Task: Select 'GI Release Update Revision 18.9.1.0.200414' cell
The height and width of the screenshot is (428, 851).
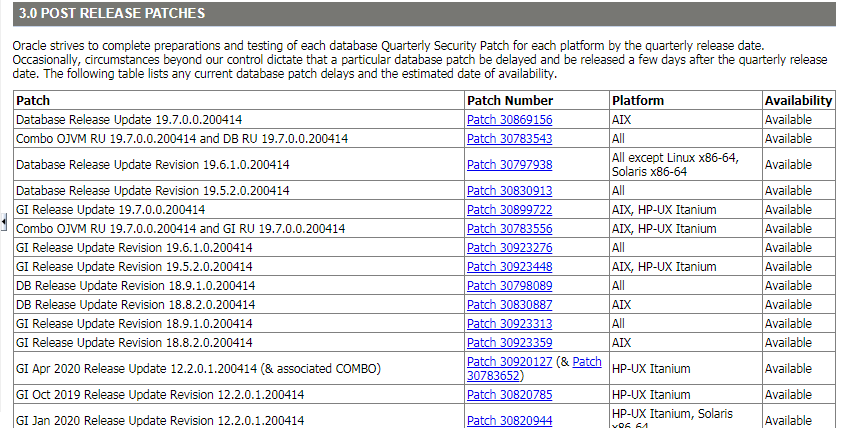Action: point(239,324)
